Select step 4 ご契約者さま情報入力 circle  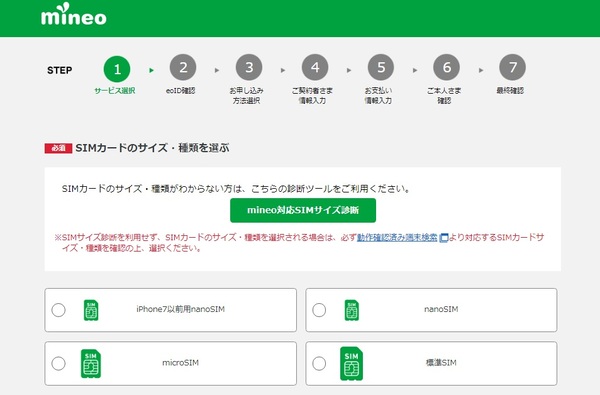(x=315, y=67)
